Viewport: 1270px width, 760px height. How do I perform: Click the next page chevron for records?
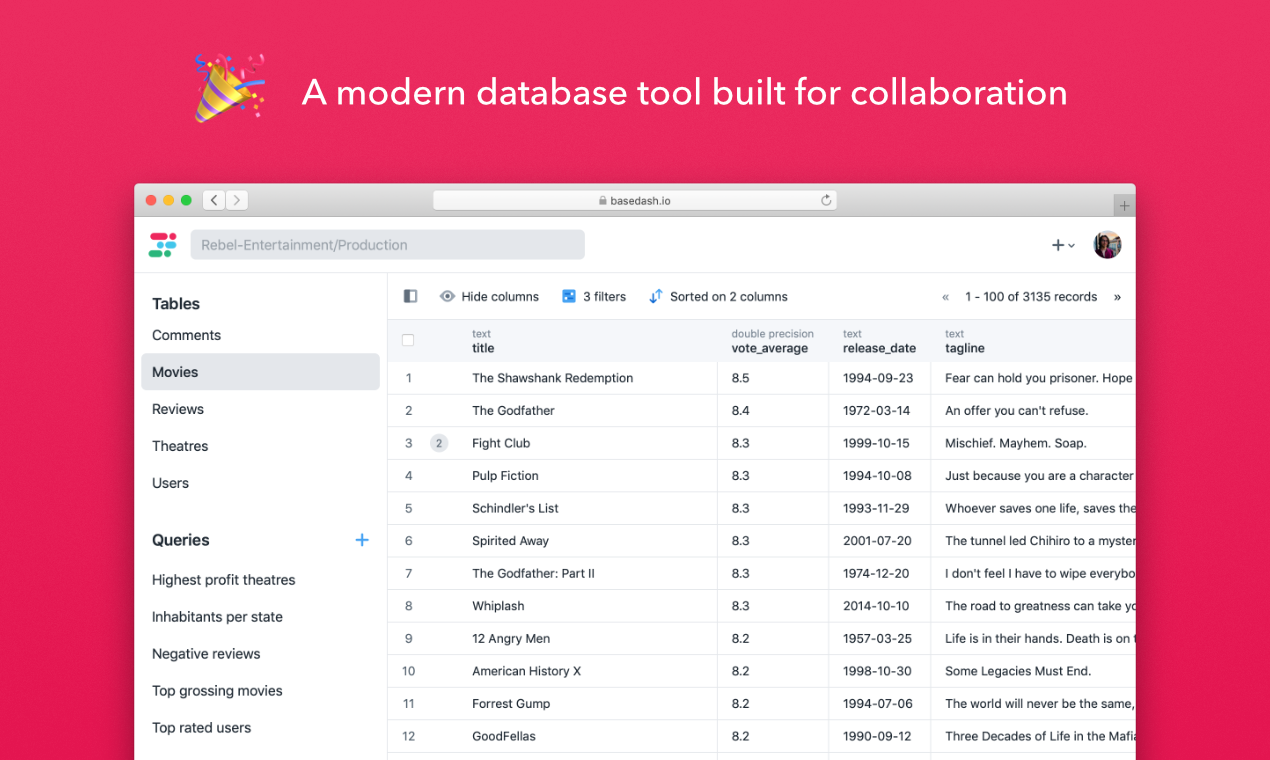tap(1117, 296)
